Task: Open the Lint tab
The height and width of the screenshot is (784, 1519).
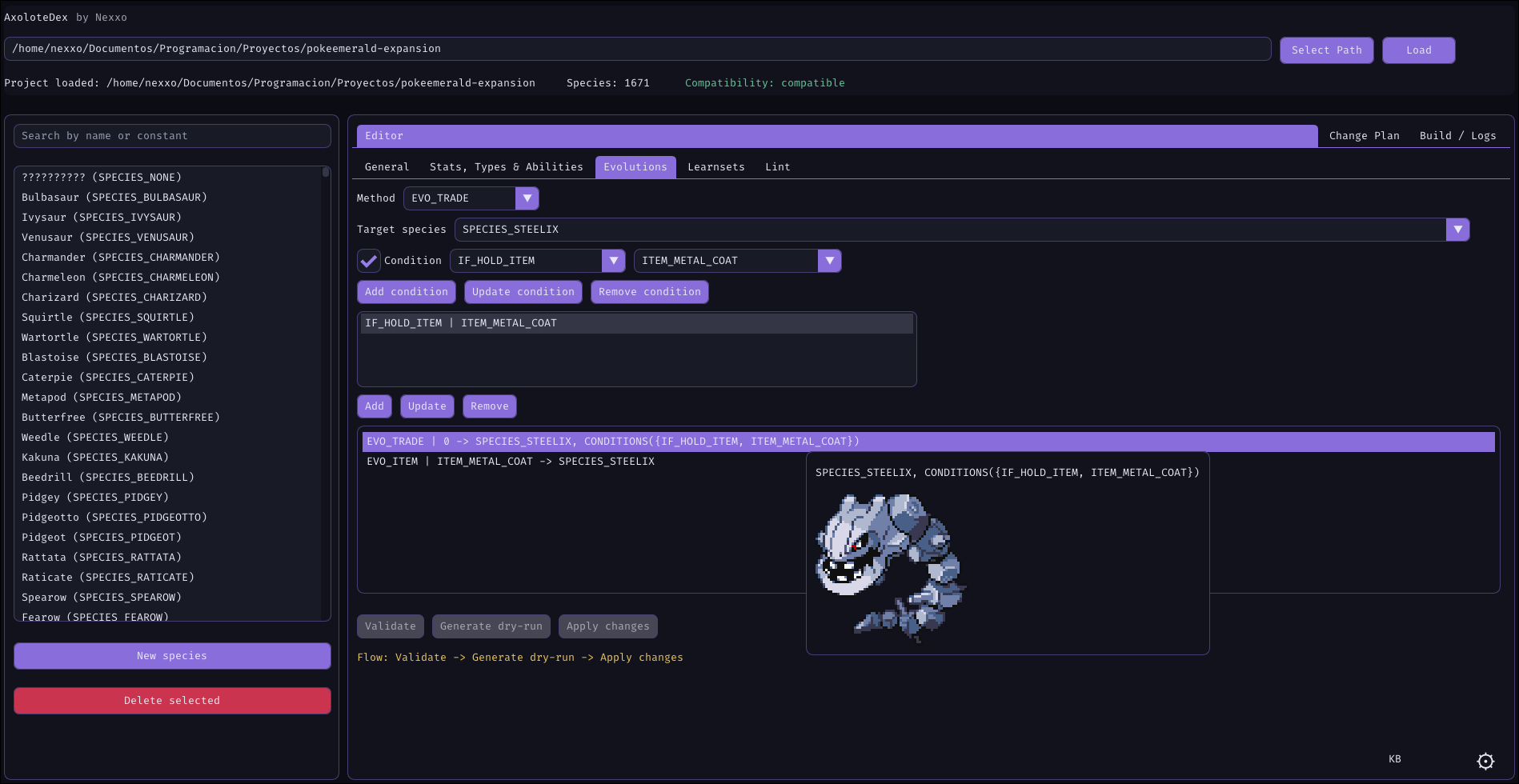Action: point(778,167)
